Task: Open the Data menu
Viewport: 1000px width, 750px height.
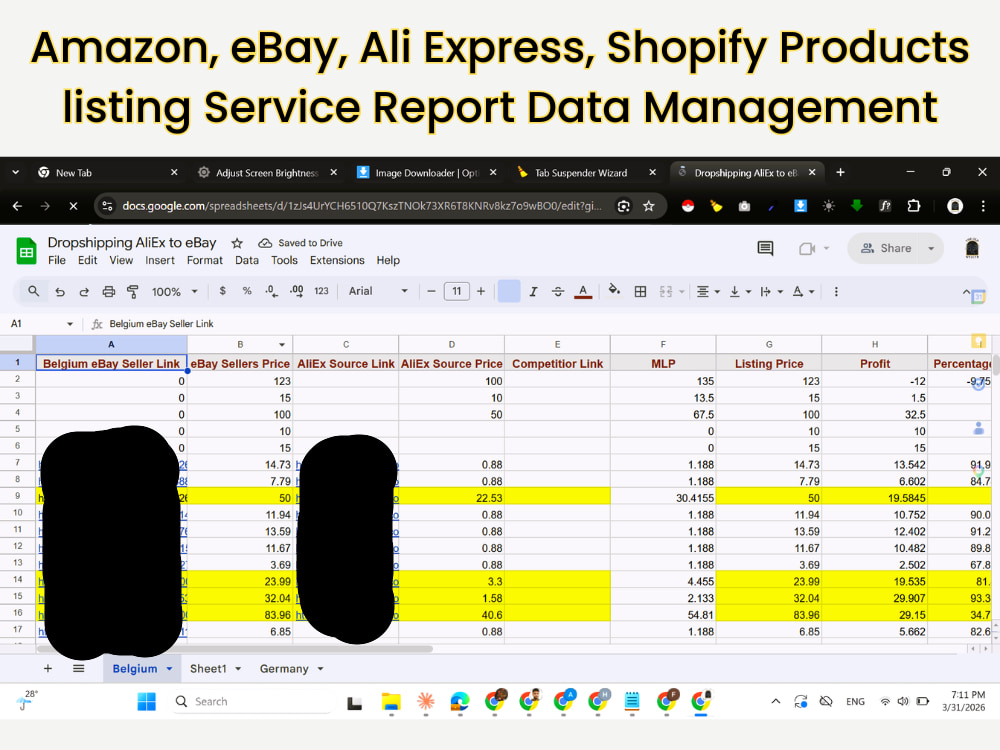Action: pos(247,260)
